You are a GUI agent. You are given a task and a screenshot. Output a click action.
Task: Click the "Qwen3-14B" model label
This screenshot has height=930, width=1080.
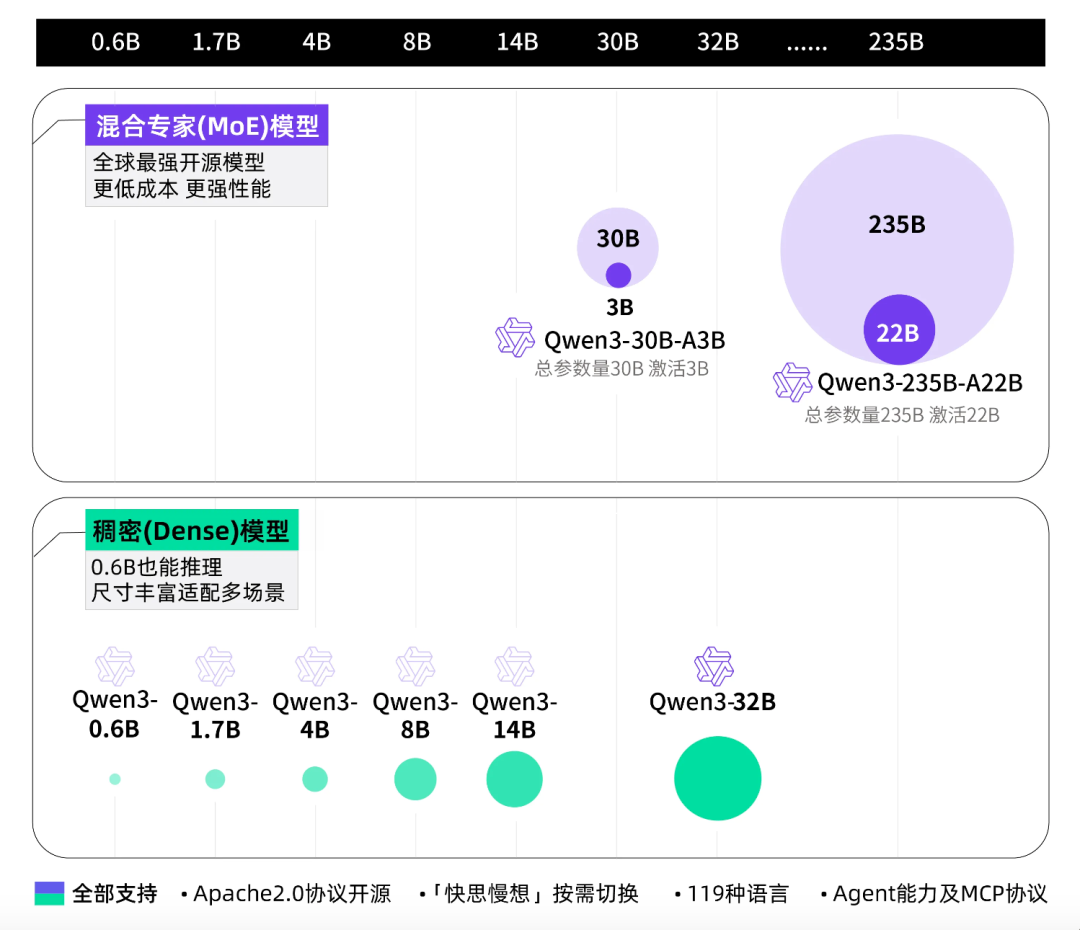pyautogui.click(x=515, y=716)
